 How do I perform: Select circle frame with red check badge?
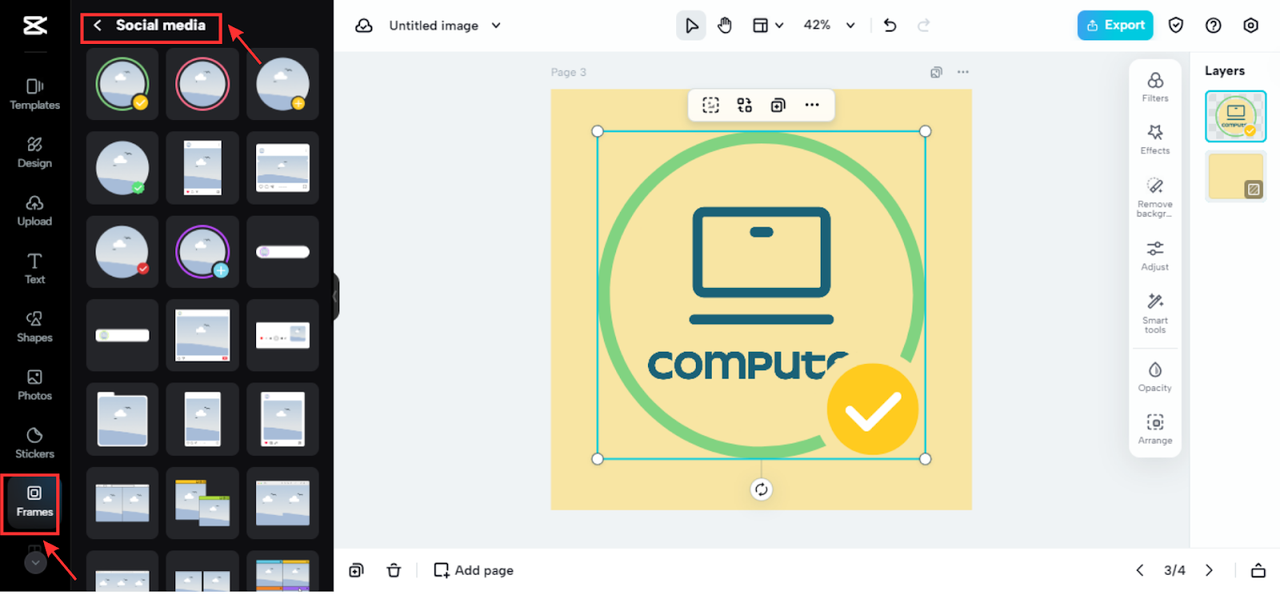click(x=123, y=252)
